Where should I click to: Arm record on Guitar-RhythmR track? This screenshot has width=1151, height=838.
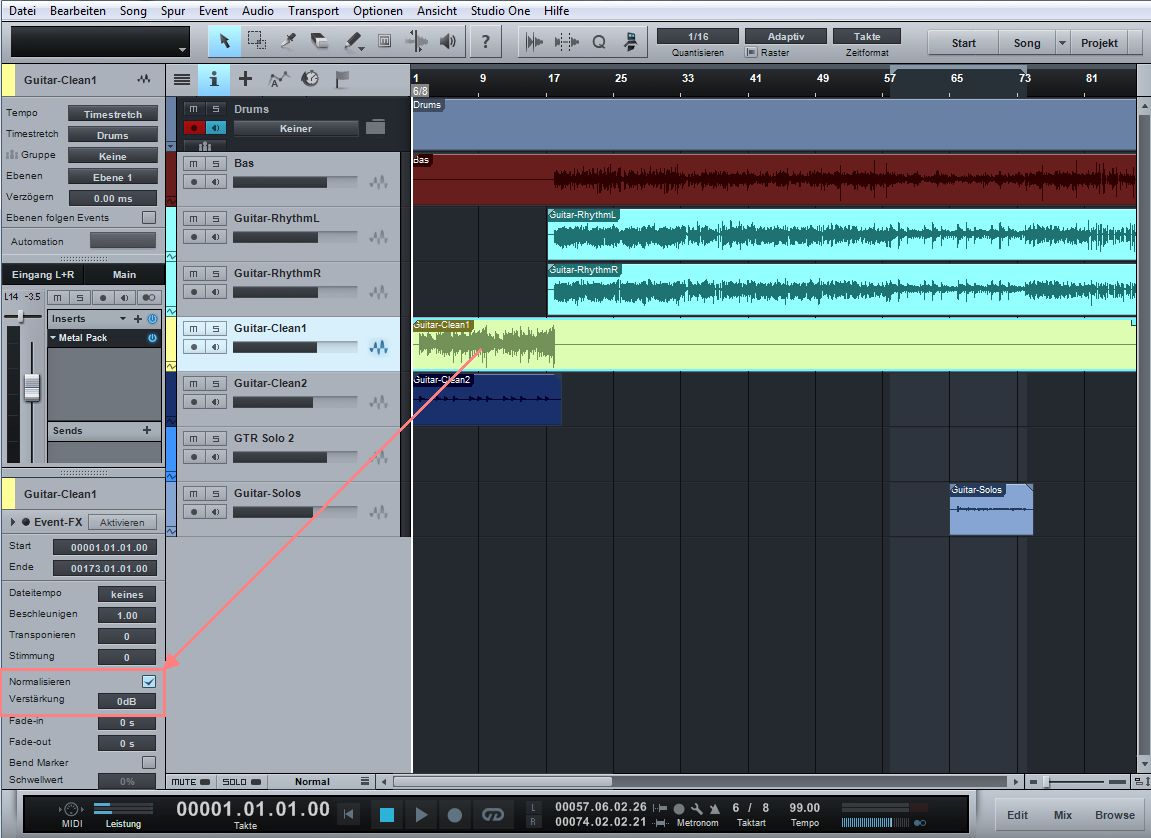(194, 292)
